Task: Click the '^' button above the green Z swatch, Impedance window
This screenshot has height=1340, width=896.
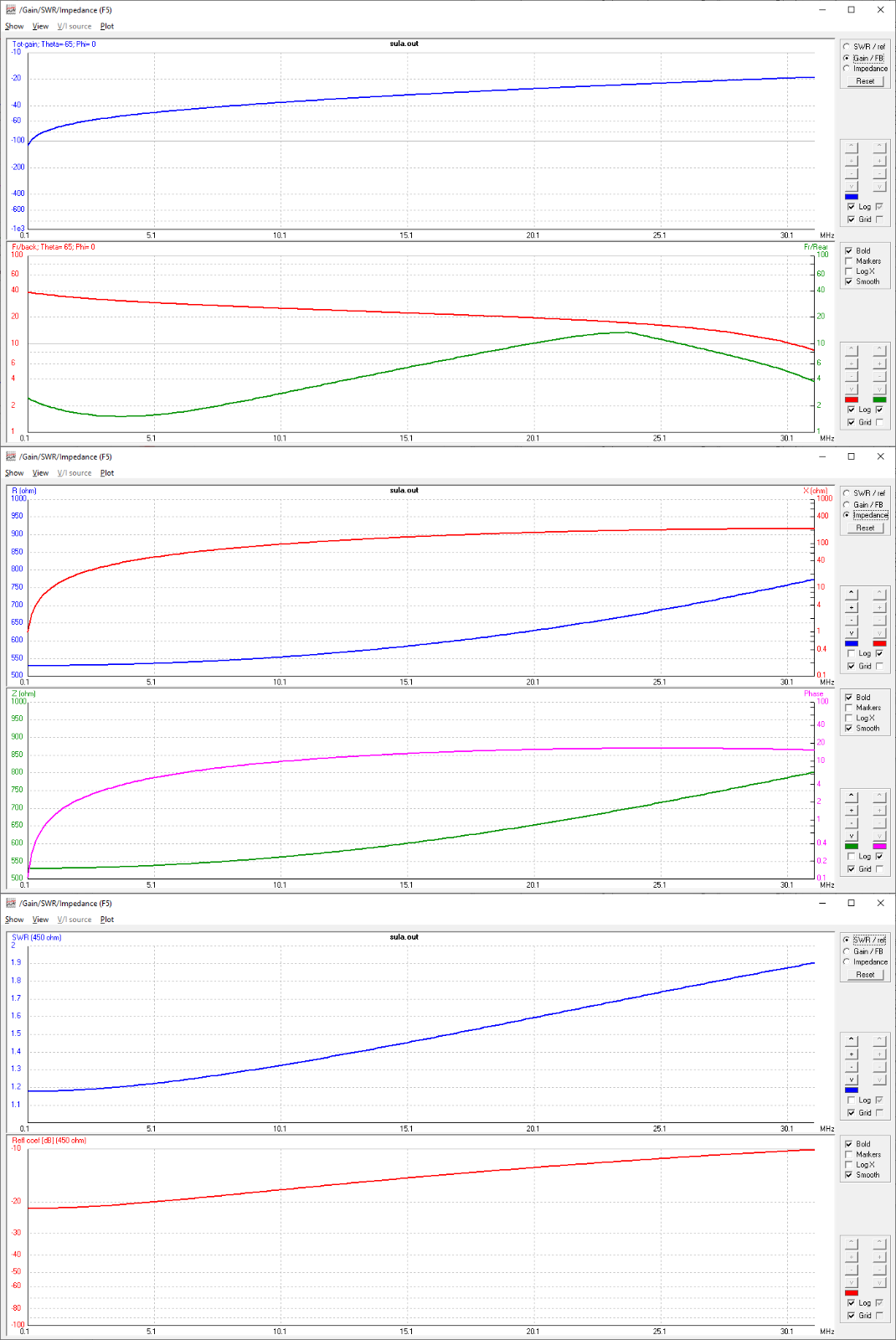Action: pos(852,796)
